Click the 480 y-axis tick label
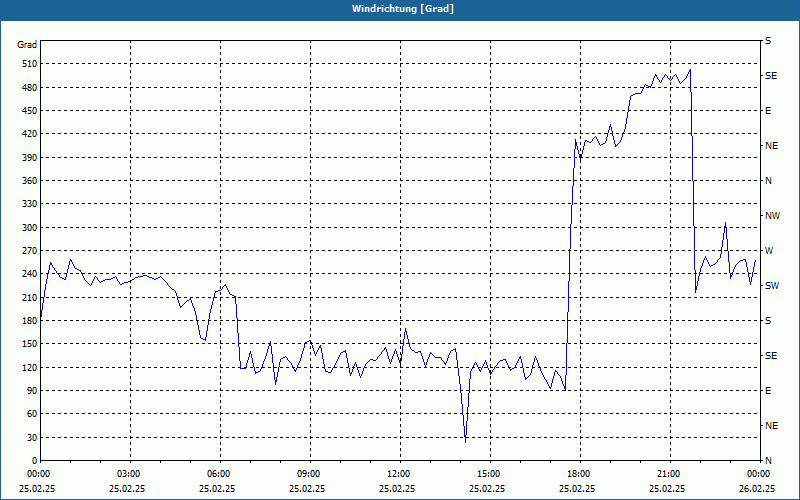The image size is (800, 500). click(x=31, y=88)
